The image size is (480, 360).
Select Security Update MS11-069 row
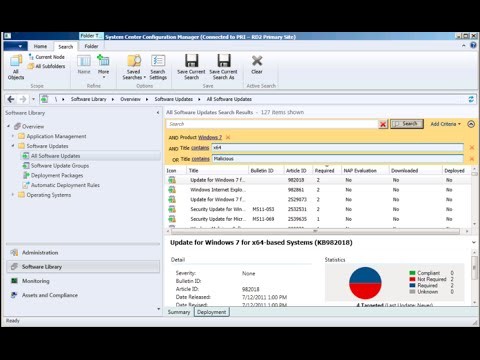coord(318,219)
